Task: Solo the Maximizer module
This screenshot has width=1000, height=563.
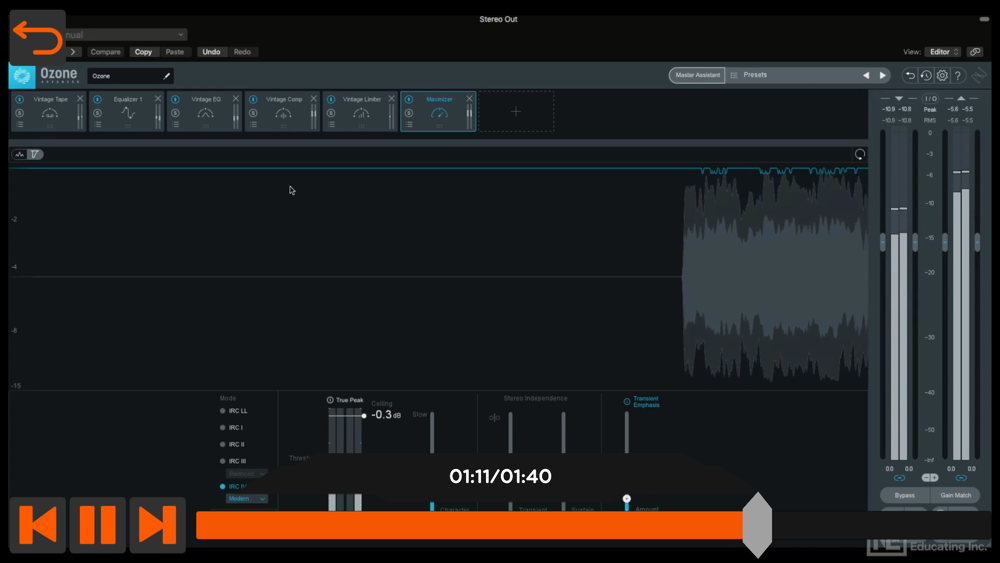Action: click(409, 113)
